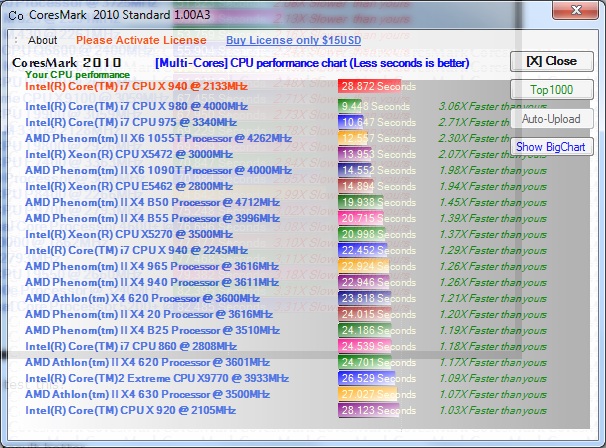Screen dimensions: 606x448
Task: Select Phenom II X4 B25 @ 3510MHz entry
Action: [x=152, y=330]
